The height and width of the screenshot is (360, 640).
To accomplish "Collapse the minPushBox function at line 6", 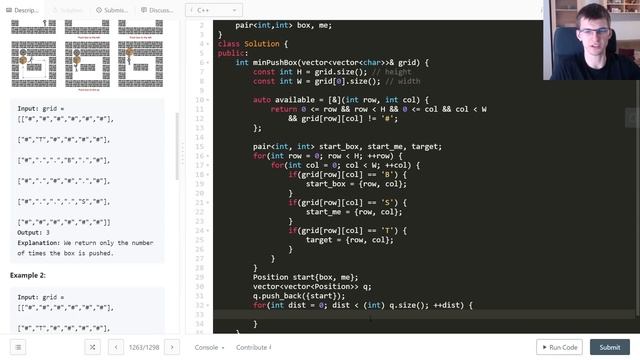I will tap(207, 62).
